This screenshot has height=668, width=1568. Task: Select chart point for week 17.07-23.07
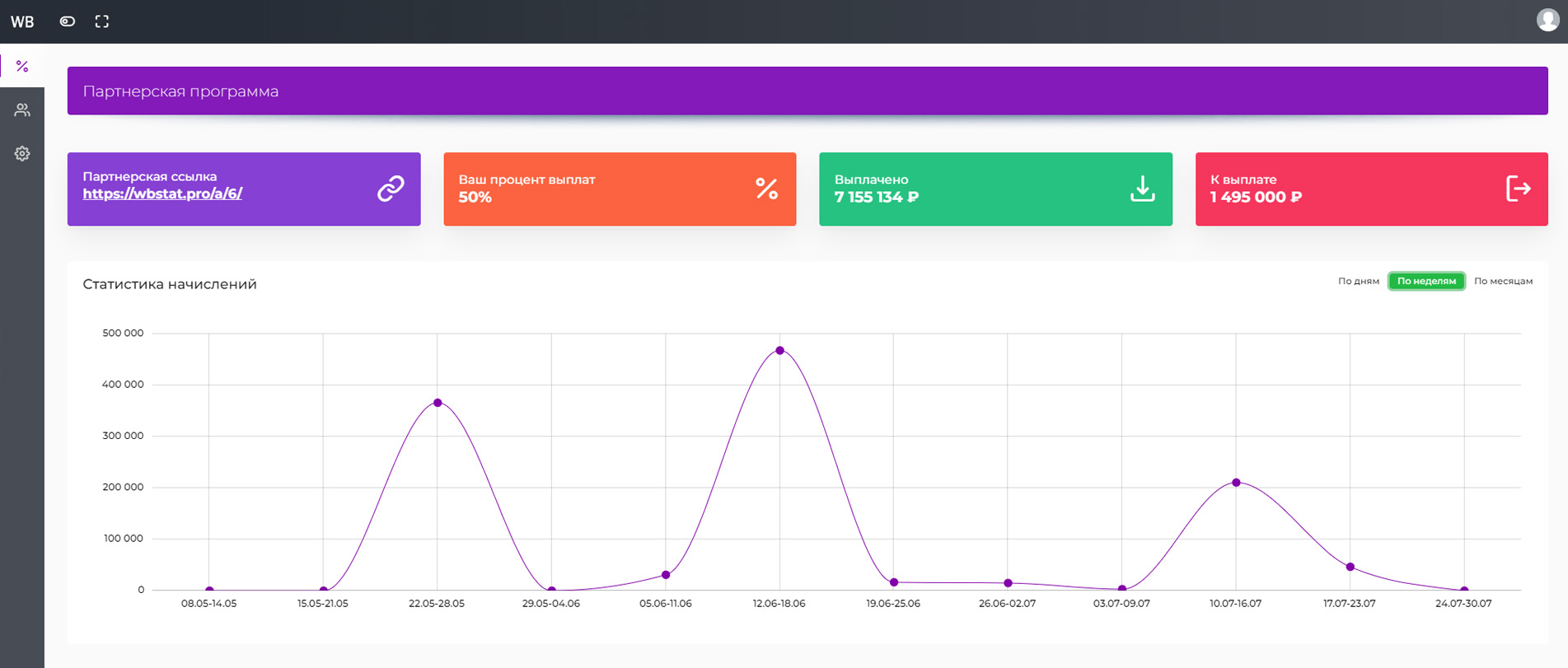(1350, 567)
